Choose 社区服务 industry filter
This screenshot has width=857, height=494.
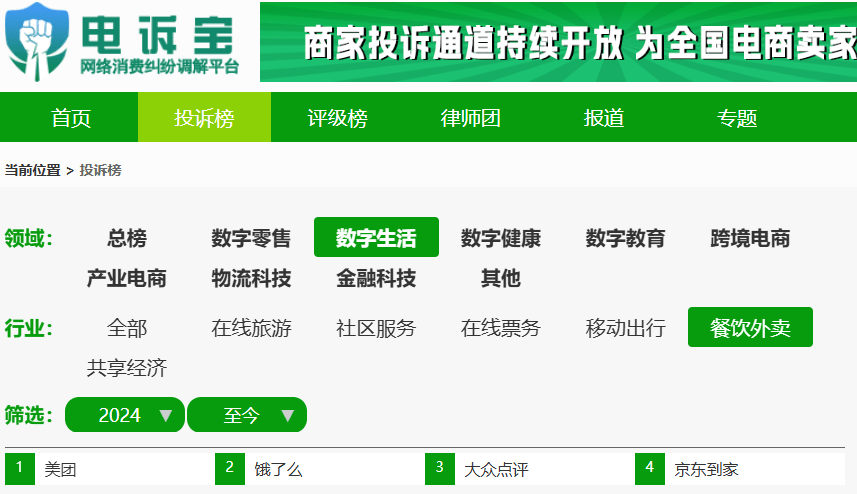376,328
